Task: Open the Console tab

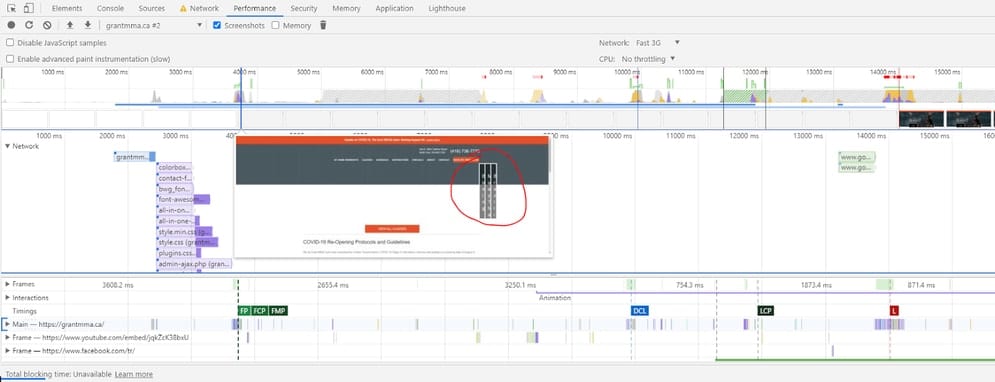Action: point(110,8)
